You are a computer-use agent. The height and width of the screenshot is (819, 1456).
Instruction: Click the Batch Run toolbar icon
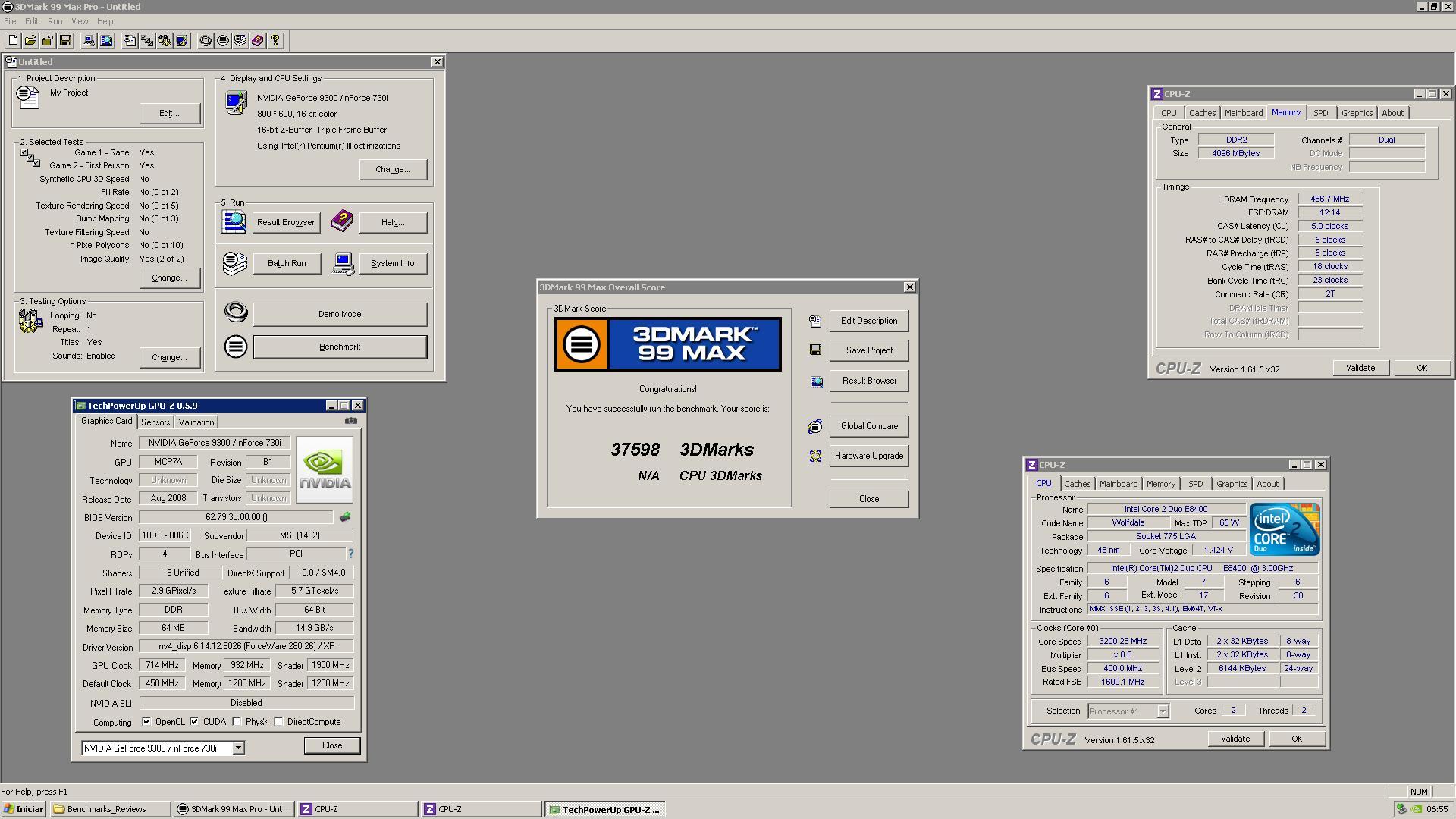tap(240, 41)
